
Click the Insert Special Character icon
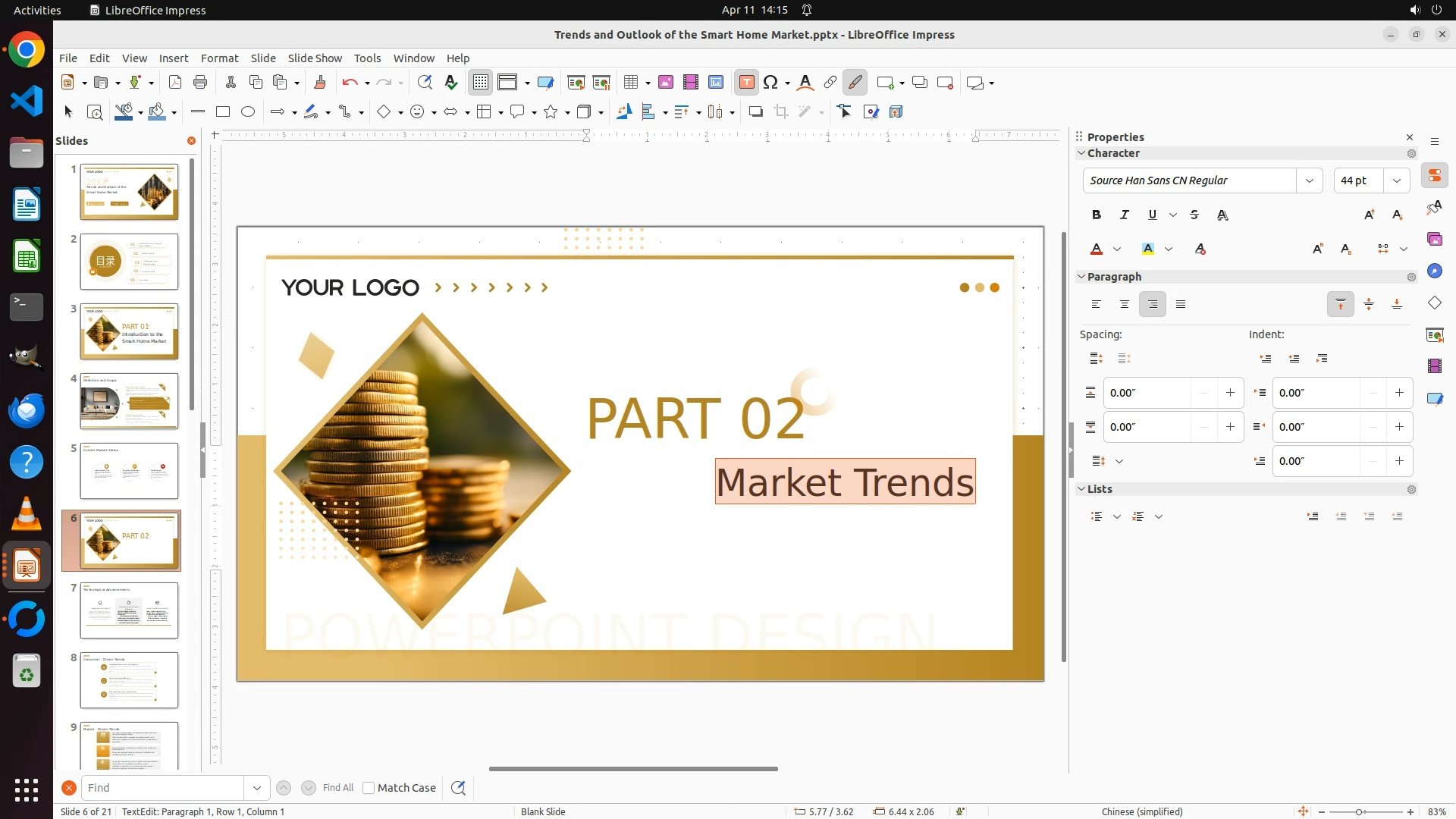(x=770, y=83)
